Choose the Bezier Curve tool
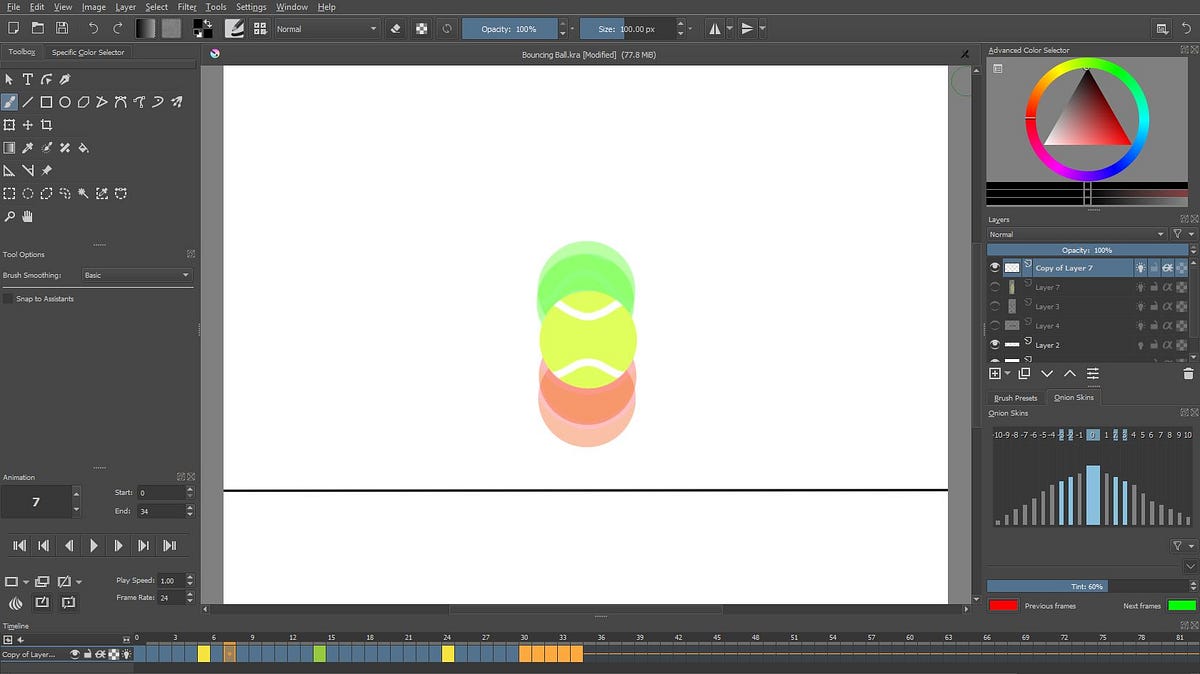The height and width of the screenshot is (674, 1200). 121,102
